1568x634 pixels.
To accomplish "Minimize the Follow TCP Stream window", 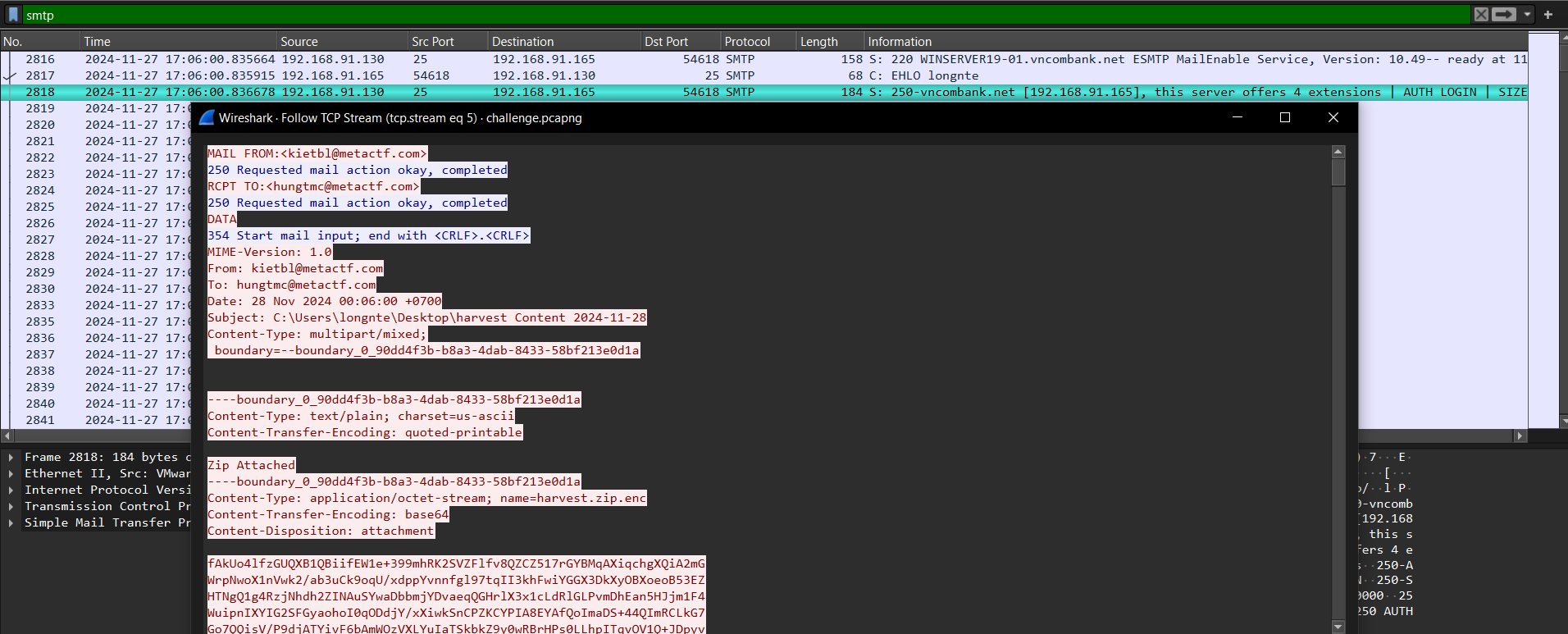I will [1238, 117].
